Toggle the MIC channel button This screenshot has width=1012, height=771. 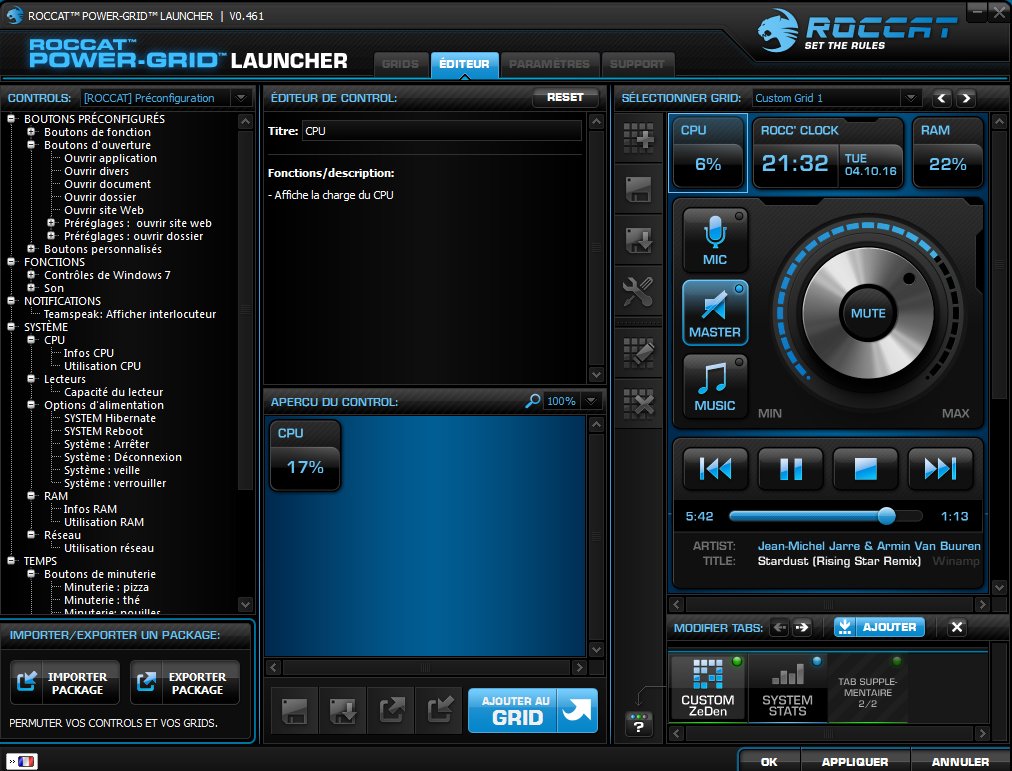715,241
